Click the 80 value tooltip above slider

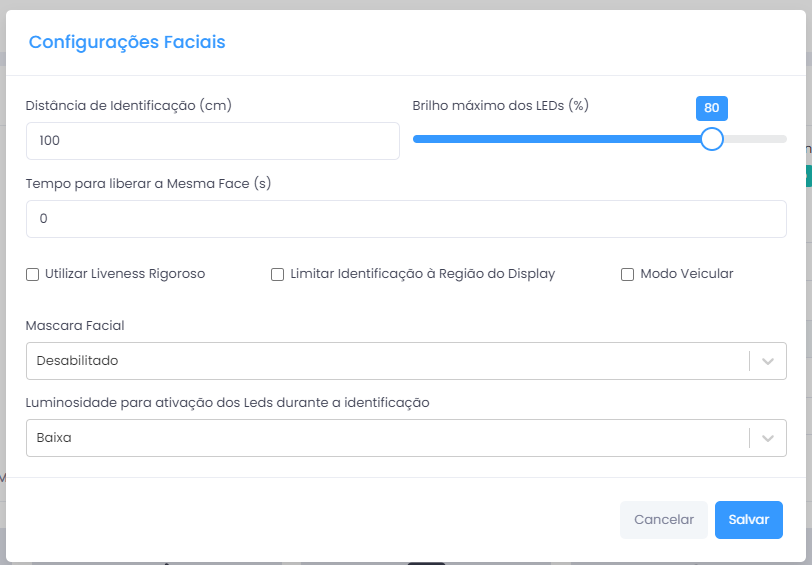click(x=712, y=108)
